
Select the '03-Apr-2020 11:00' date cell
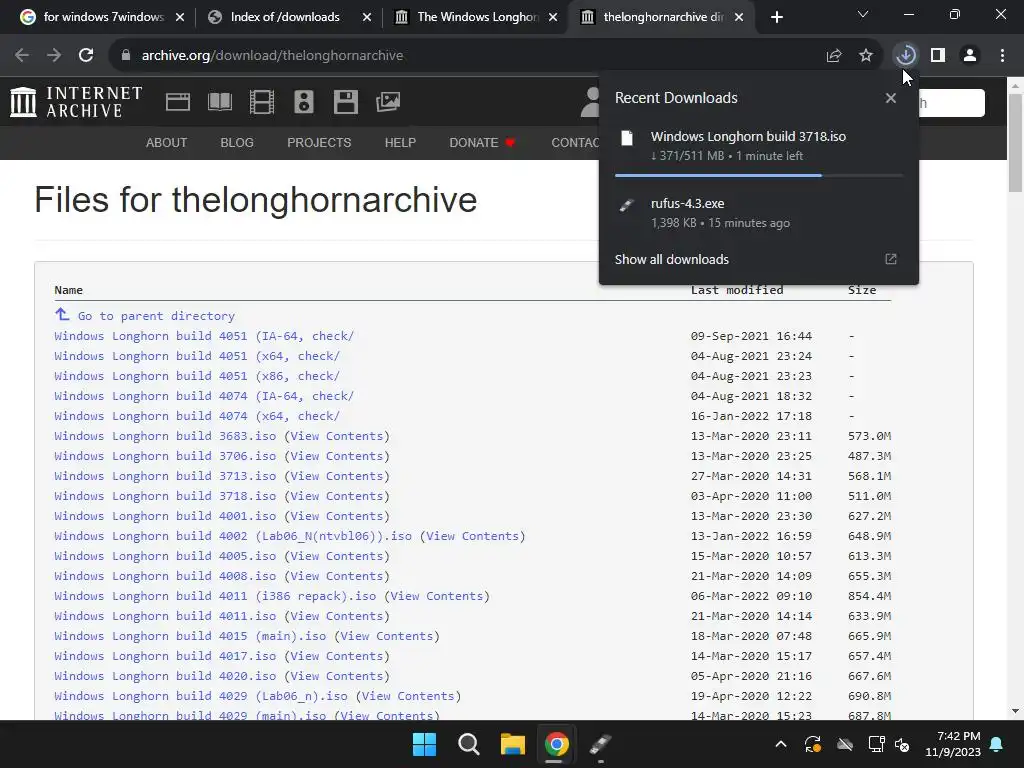[751, 496]
